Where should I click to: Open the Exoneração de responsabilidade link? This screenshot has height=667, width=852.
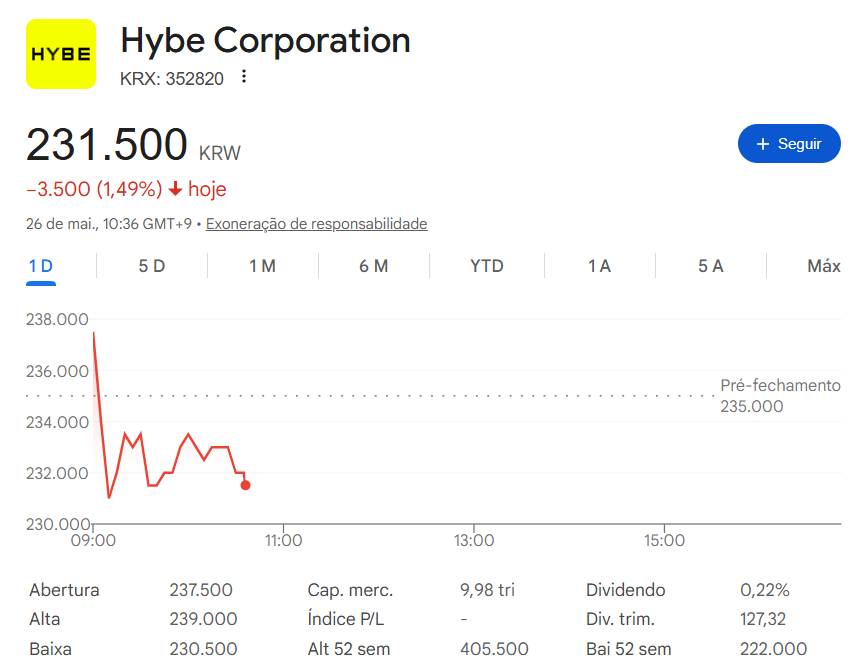pos(316,224)
